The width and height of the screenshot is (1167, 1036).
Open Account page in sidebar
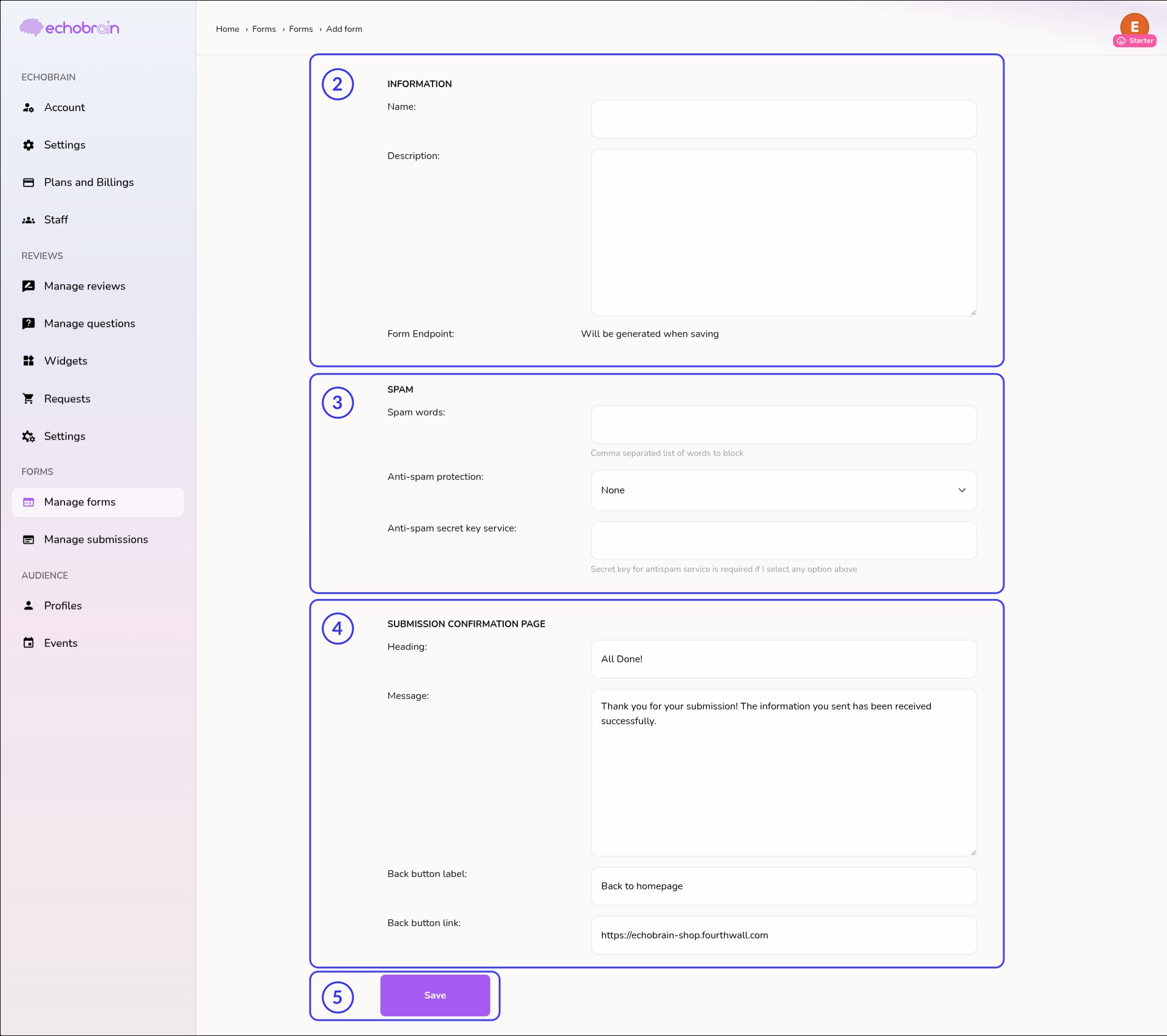coord(98,107)
